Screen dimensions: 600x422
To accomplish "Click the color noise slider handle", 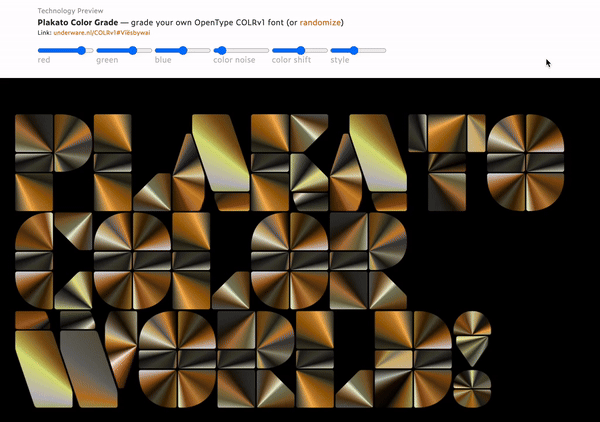I will pyautogui.click(x=221, y=50).
